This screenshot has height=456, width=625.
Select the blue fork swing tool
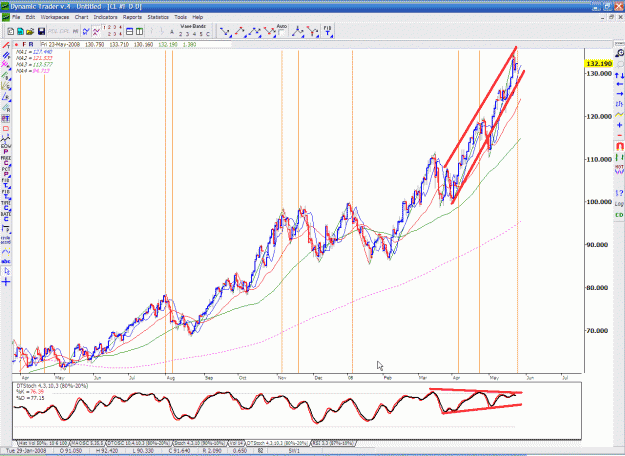pos(297,31)
